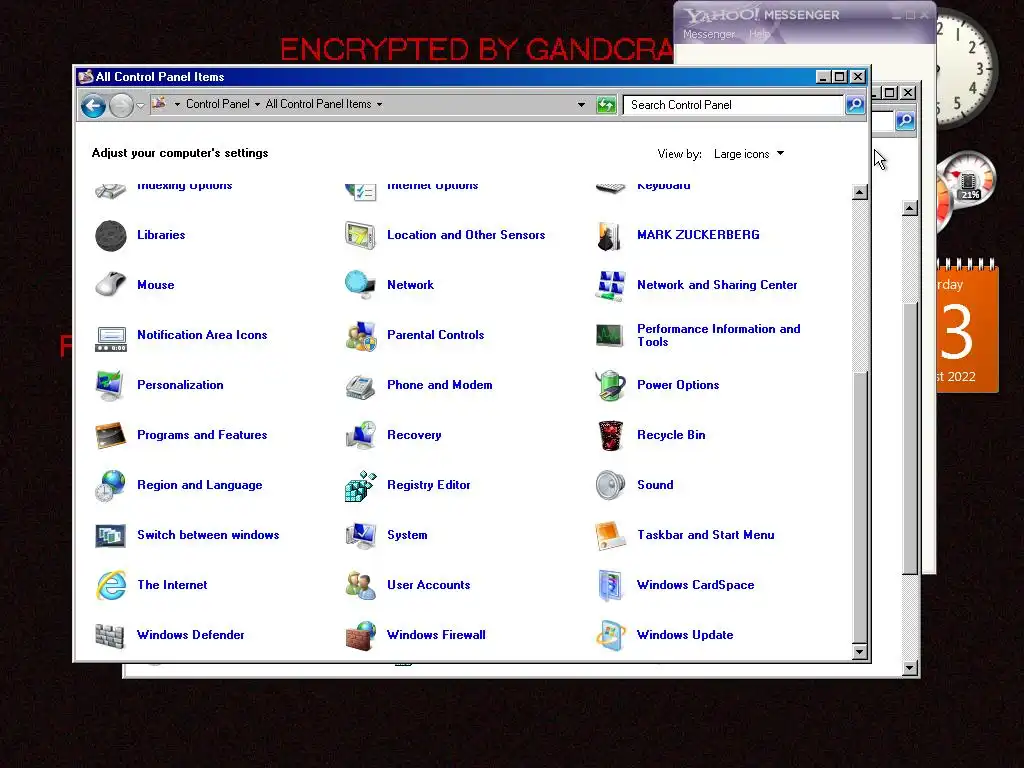Open the Network globe icon
1024x768 pixels.
pos(360,285)
